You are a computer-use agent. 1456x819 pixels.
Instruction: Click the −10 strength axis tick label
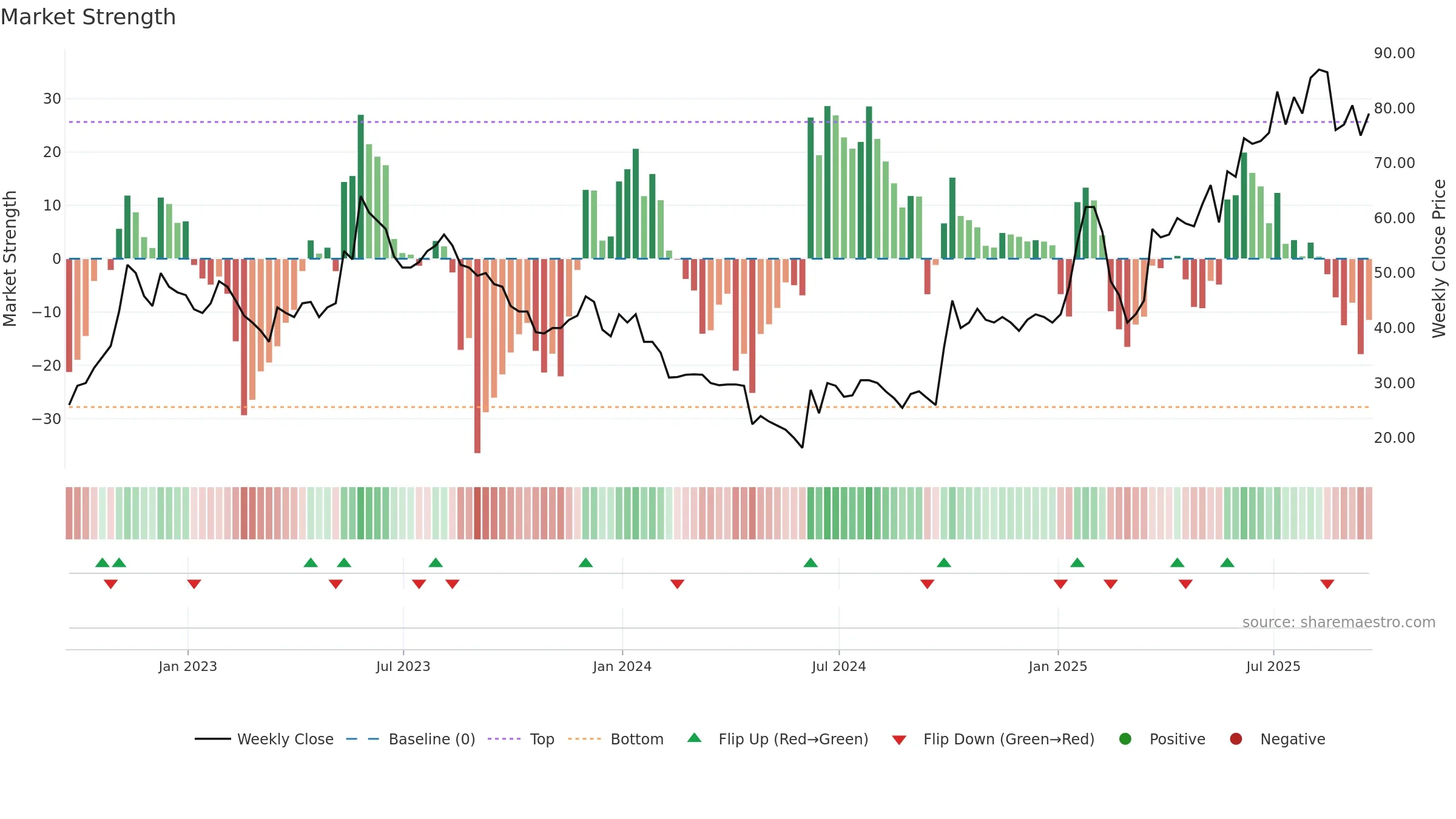coord(47,312)
